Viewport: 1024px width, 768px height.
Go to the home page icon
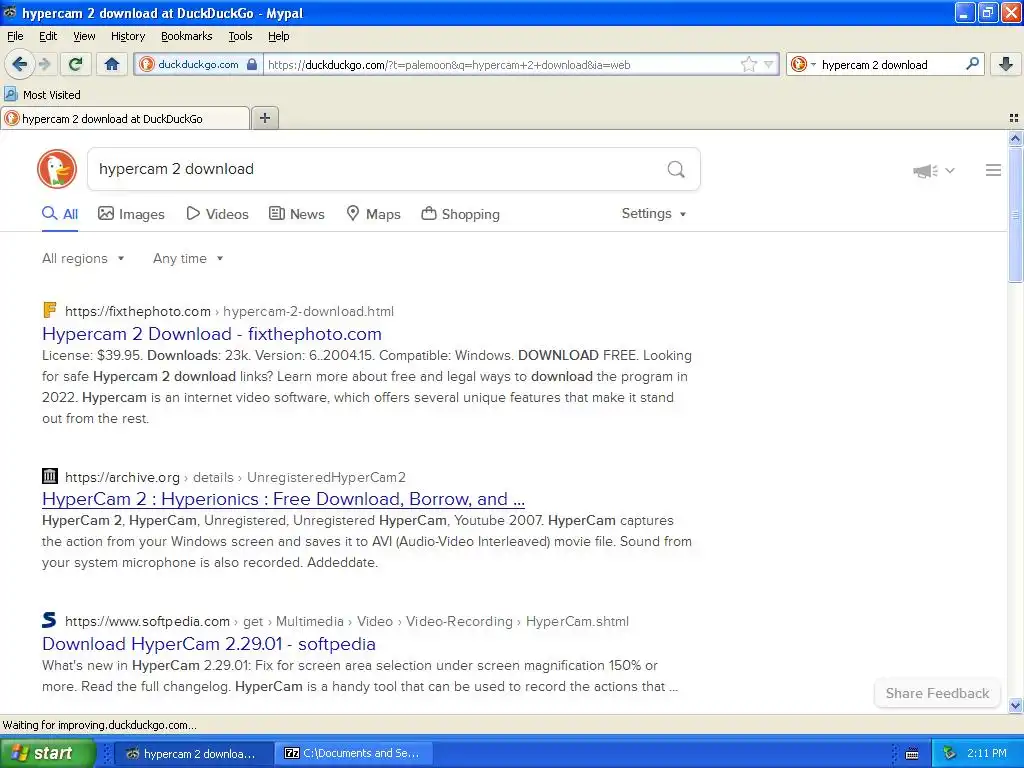(x=112, y=64)
